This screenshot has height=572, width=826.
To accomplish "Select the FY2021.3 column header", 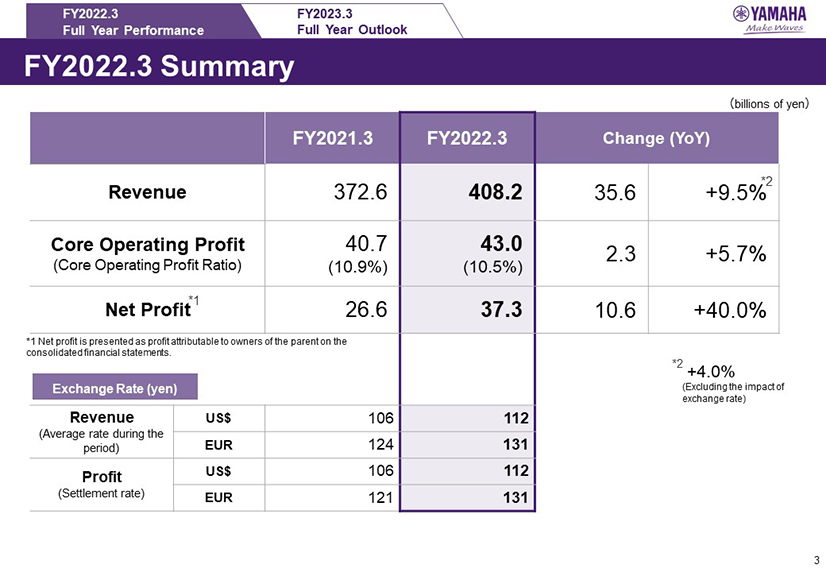I will click(x=333, y=138).
